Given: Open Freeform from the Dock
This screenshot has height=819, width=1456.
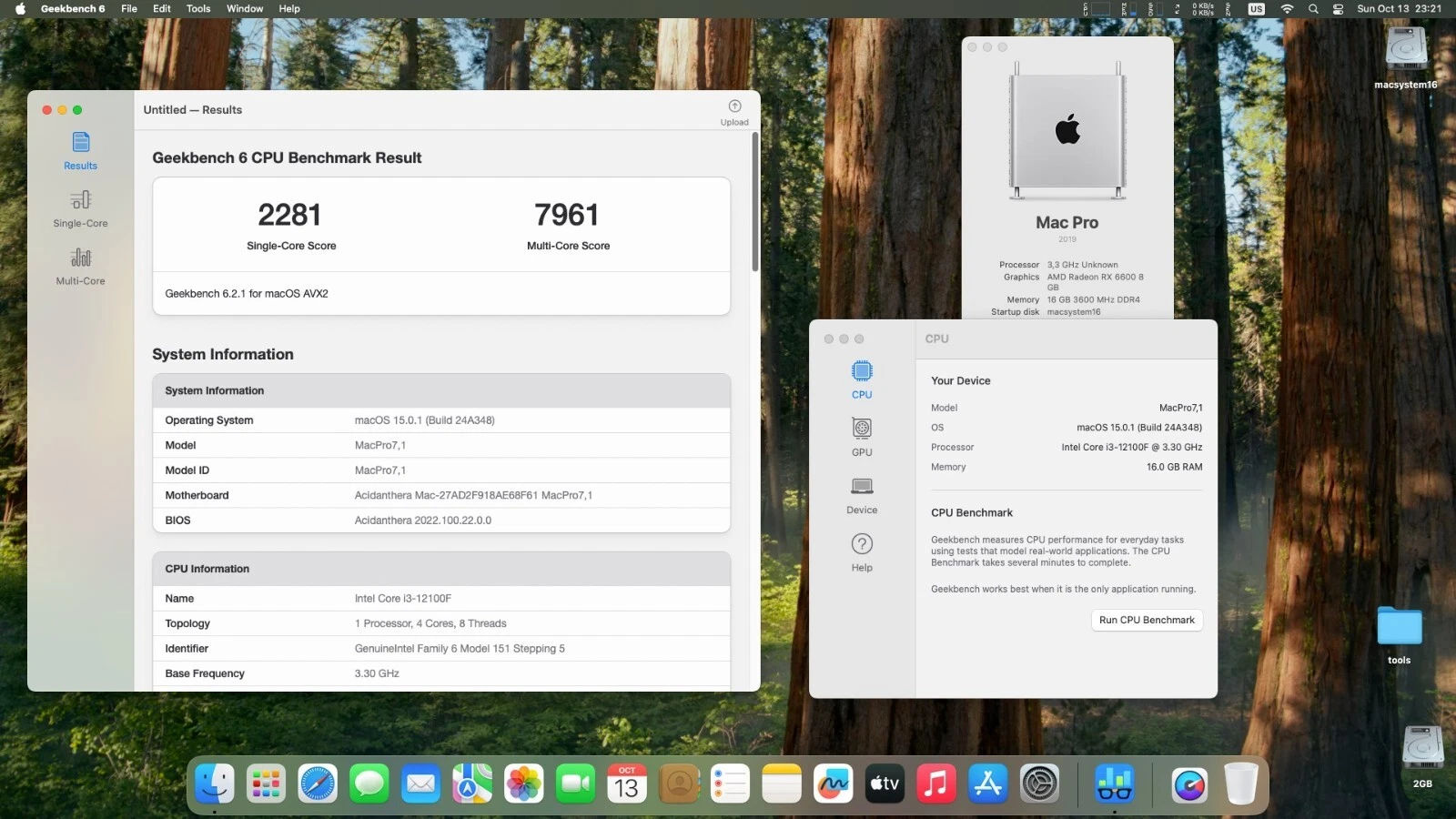Looking at the screenshot, I should (834, 783).
